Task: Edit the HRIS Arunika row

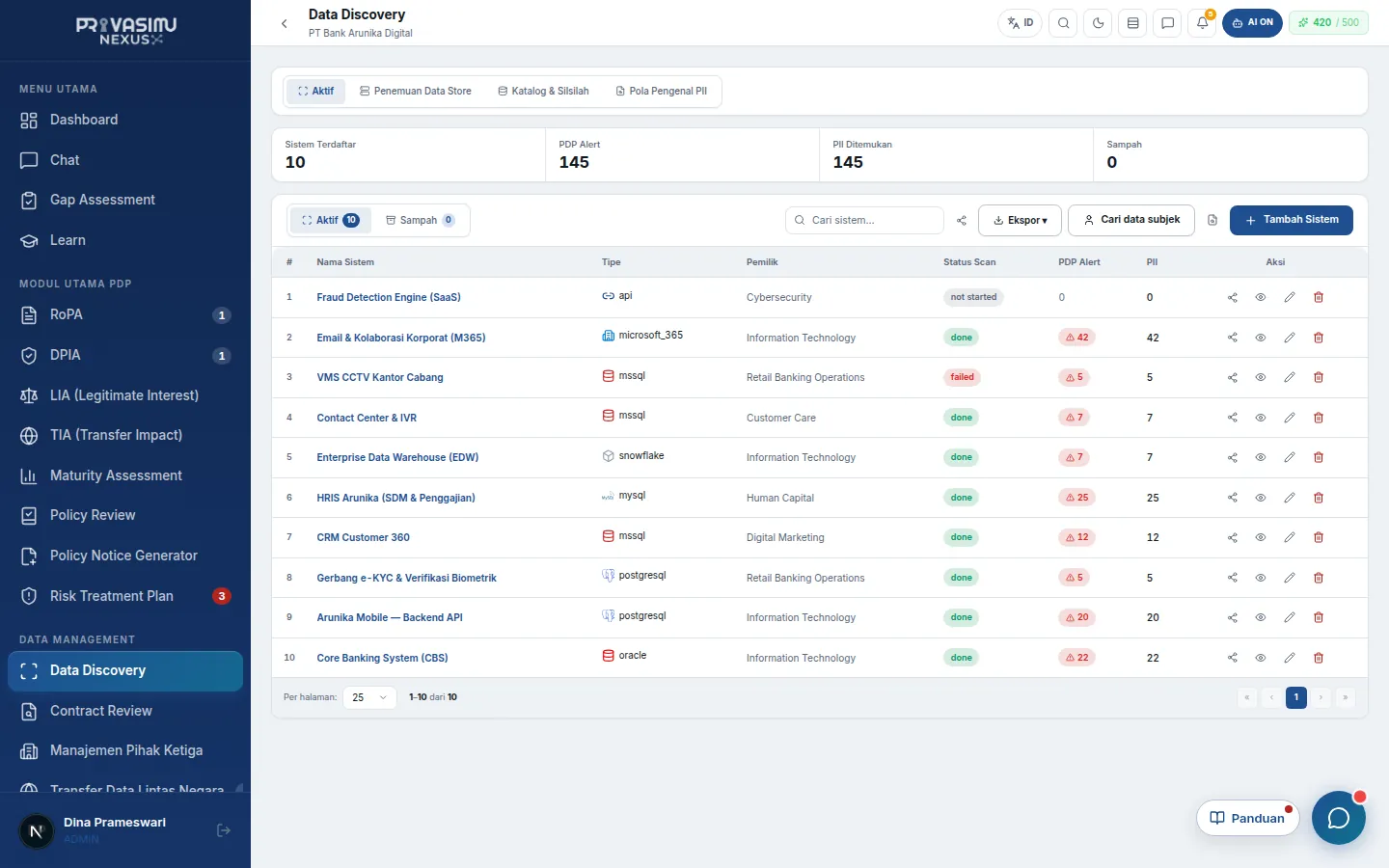Action: click(1290, 498)
